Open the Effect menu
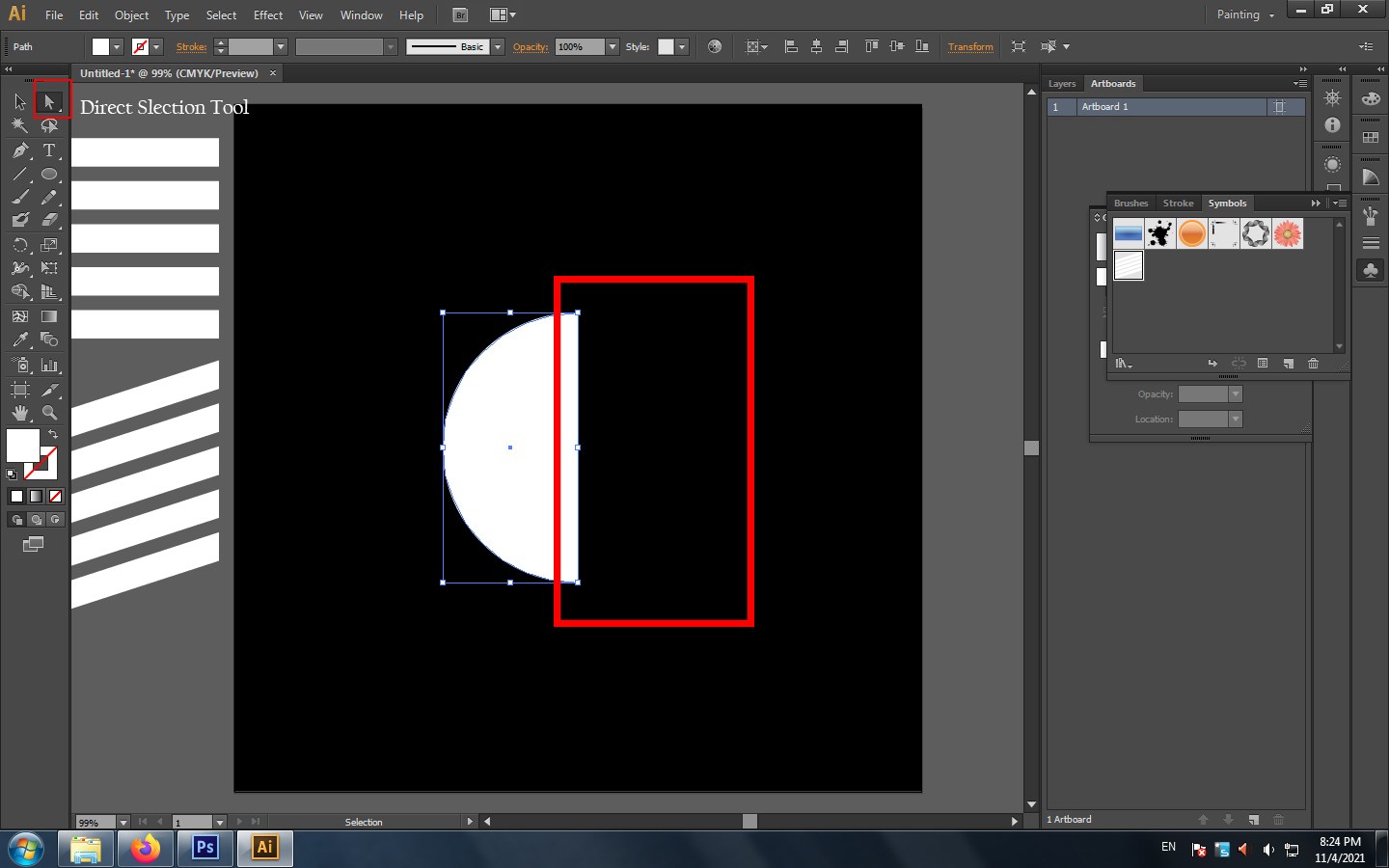 (x=268, y=15)
